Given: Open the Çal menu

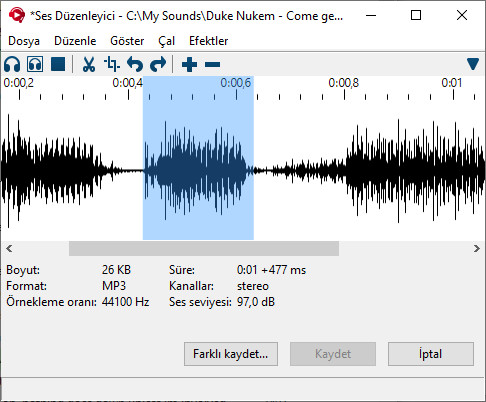Looking at the screenshot, I should [x=166, y=41].
